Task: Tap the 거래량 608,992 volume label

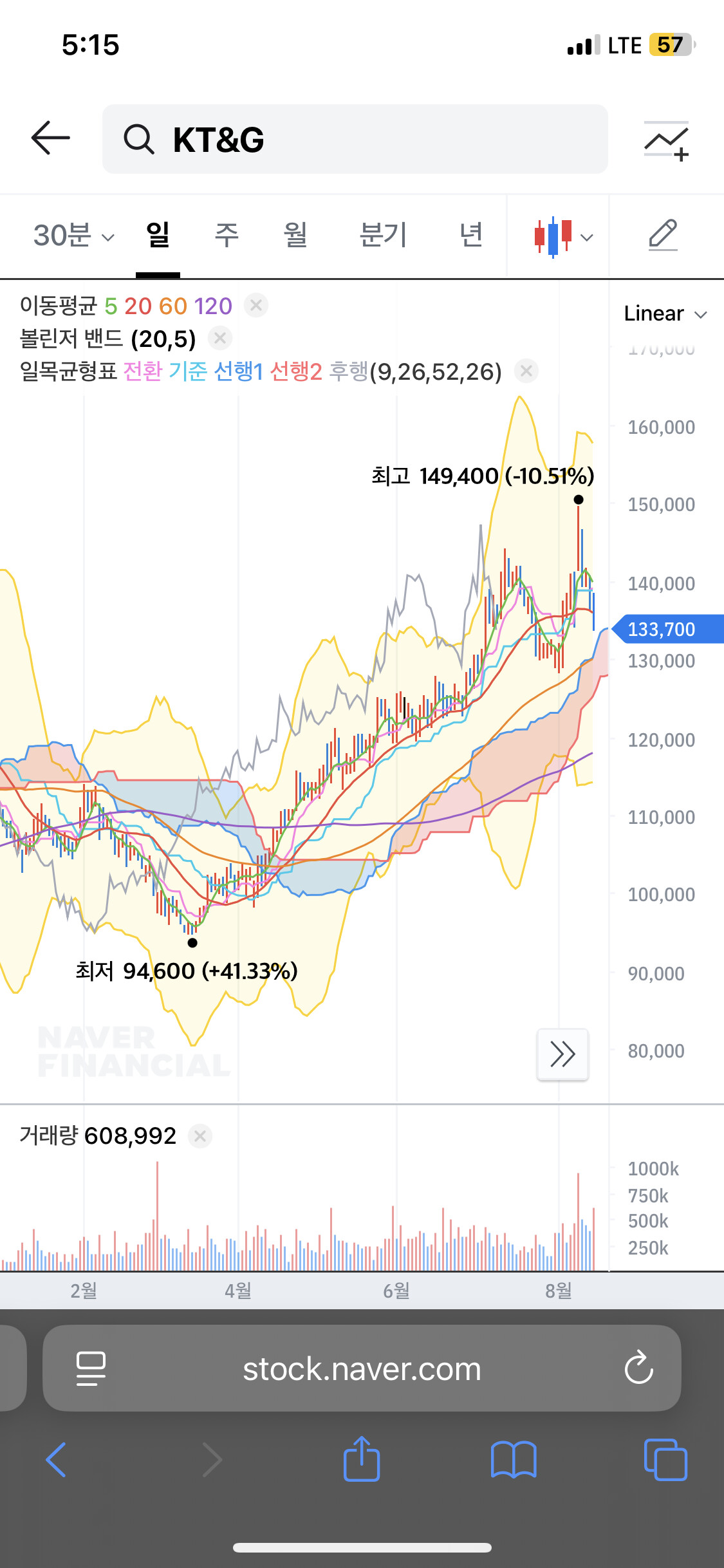Action: 98,1136
